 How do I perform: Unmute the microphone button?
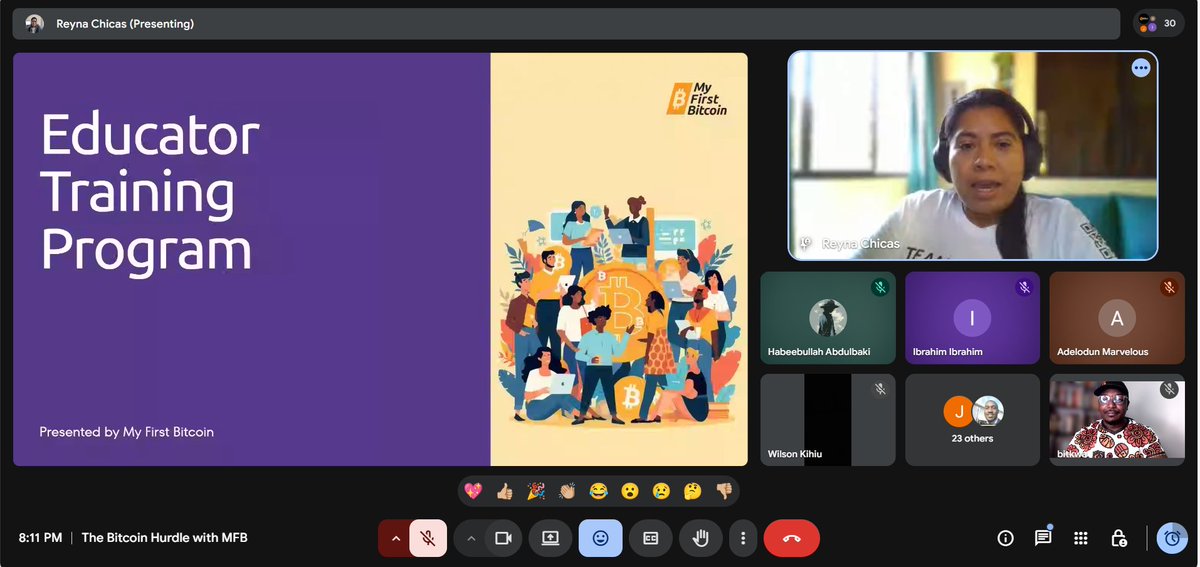(x=428, y=538)
